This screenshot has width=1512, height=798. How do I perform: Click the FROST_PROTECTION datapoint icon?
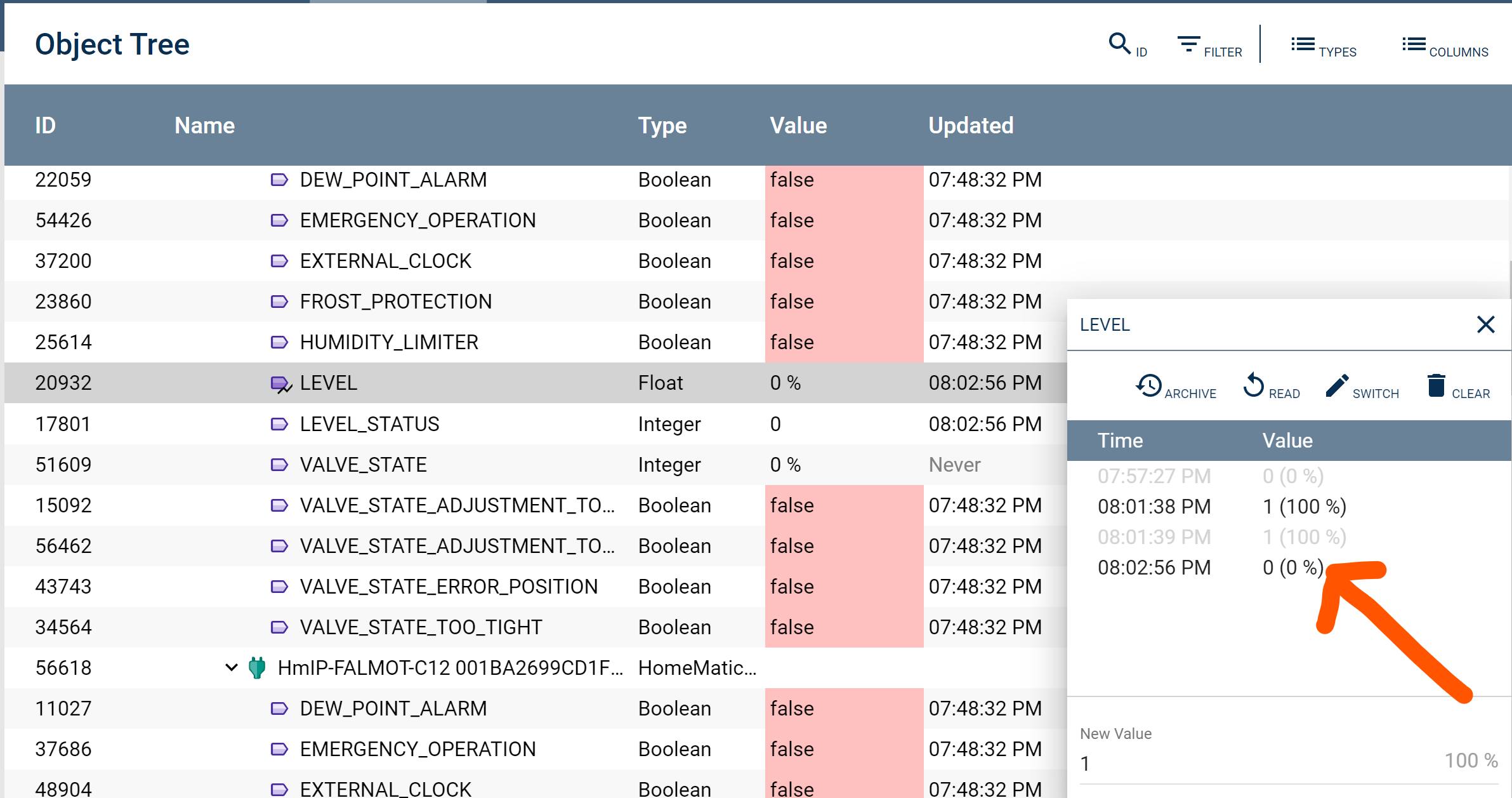click(x=279, y=302)
